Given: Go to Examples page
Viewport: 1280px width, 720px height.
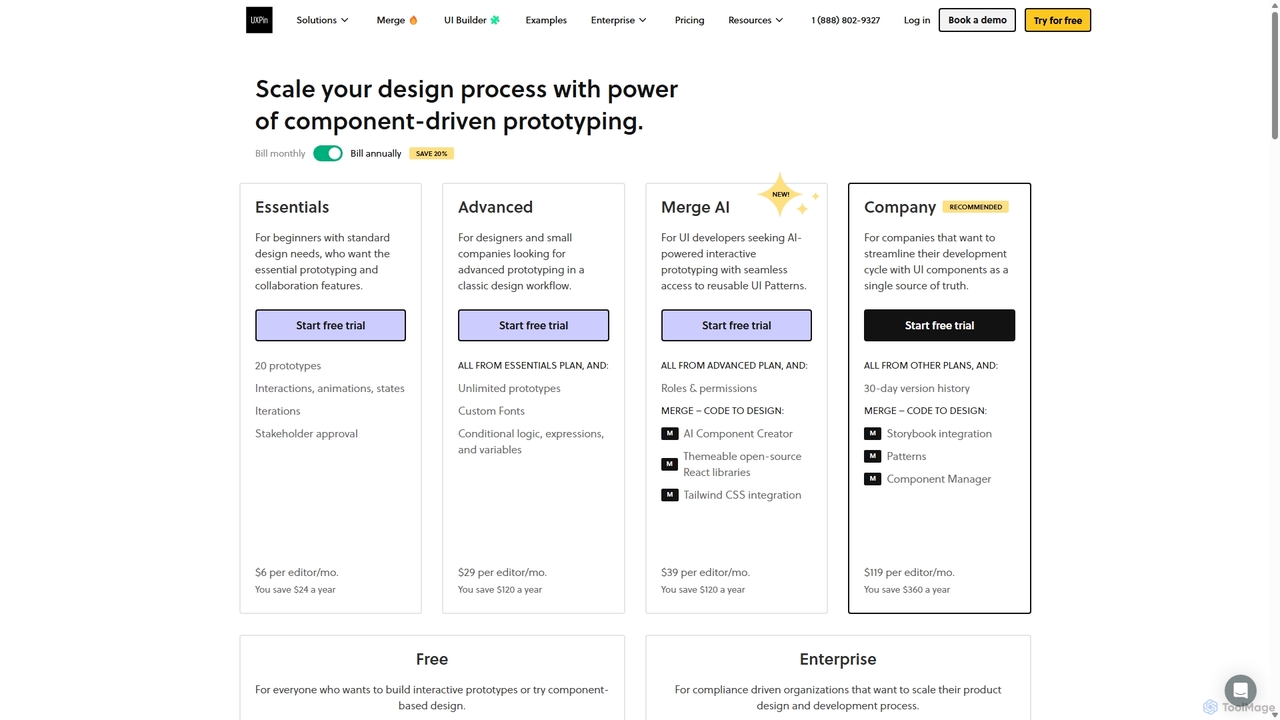Looking at the screenshot, I should 546,20.
